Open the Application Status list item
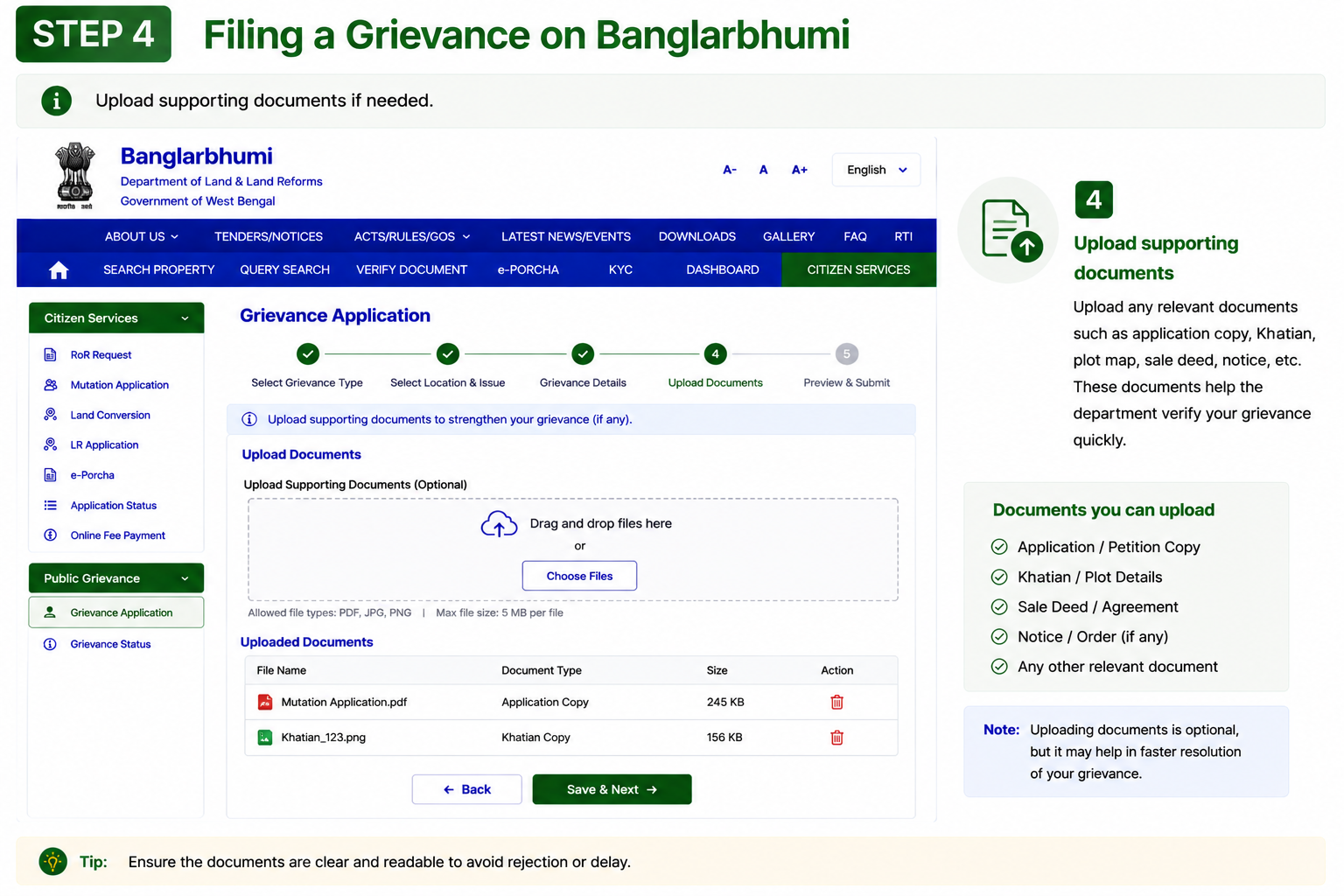1344x896 pixels. (115, 505)
